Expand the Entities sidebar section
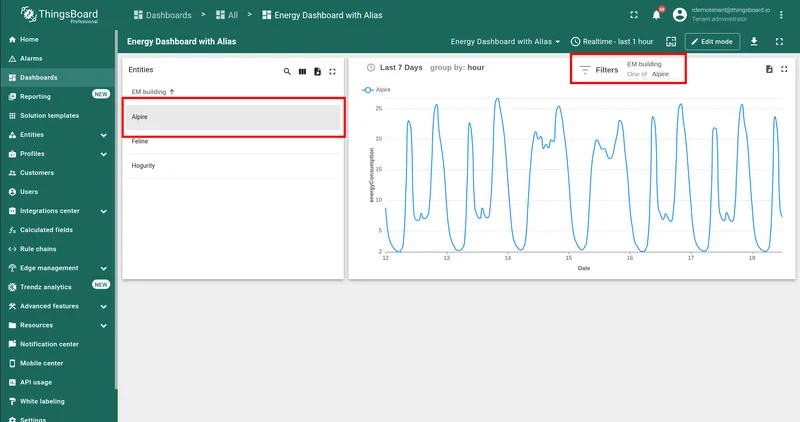Viewport: 800px width, 422px height. point(104,135)
